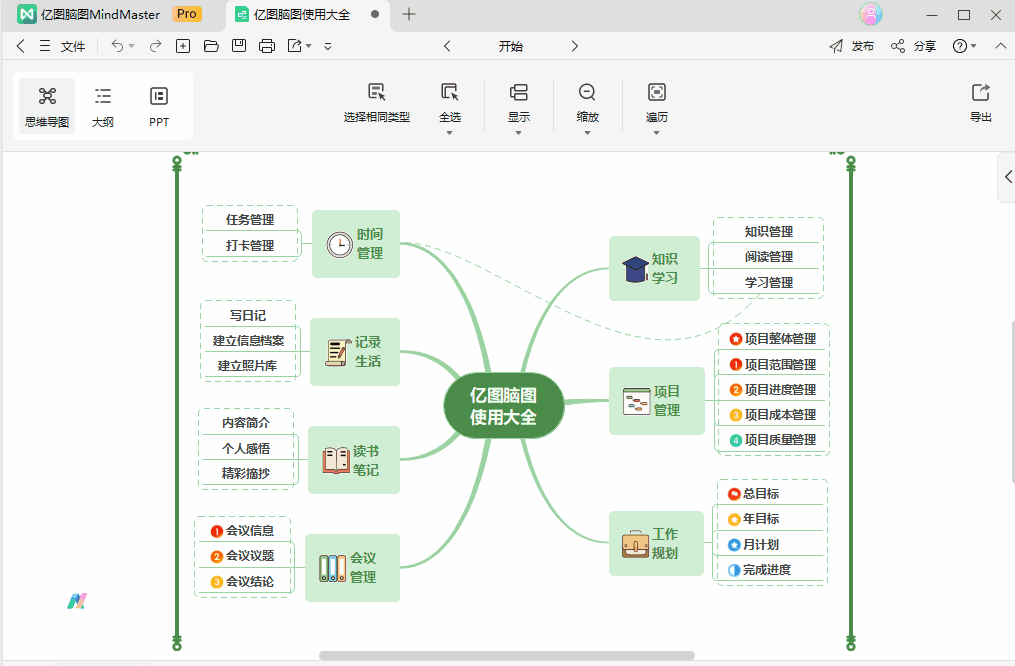Click the 项目质量管理 subtopic
The height and width of the screenshot is (666, 1015).
773,440
